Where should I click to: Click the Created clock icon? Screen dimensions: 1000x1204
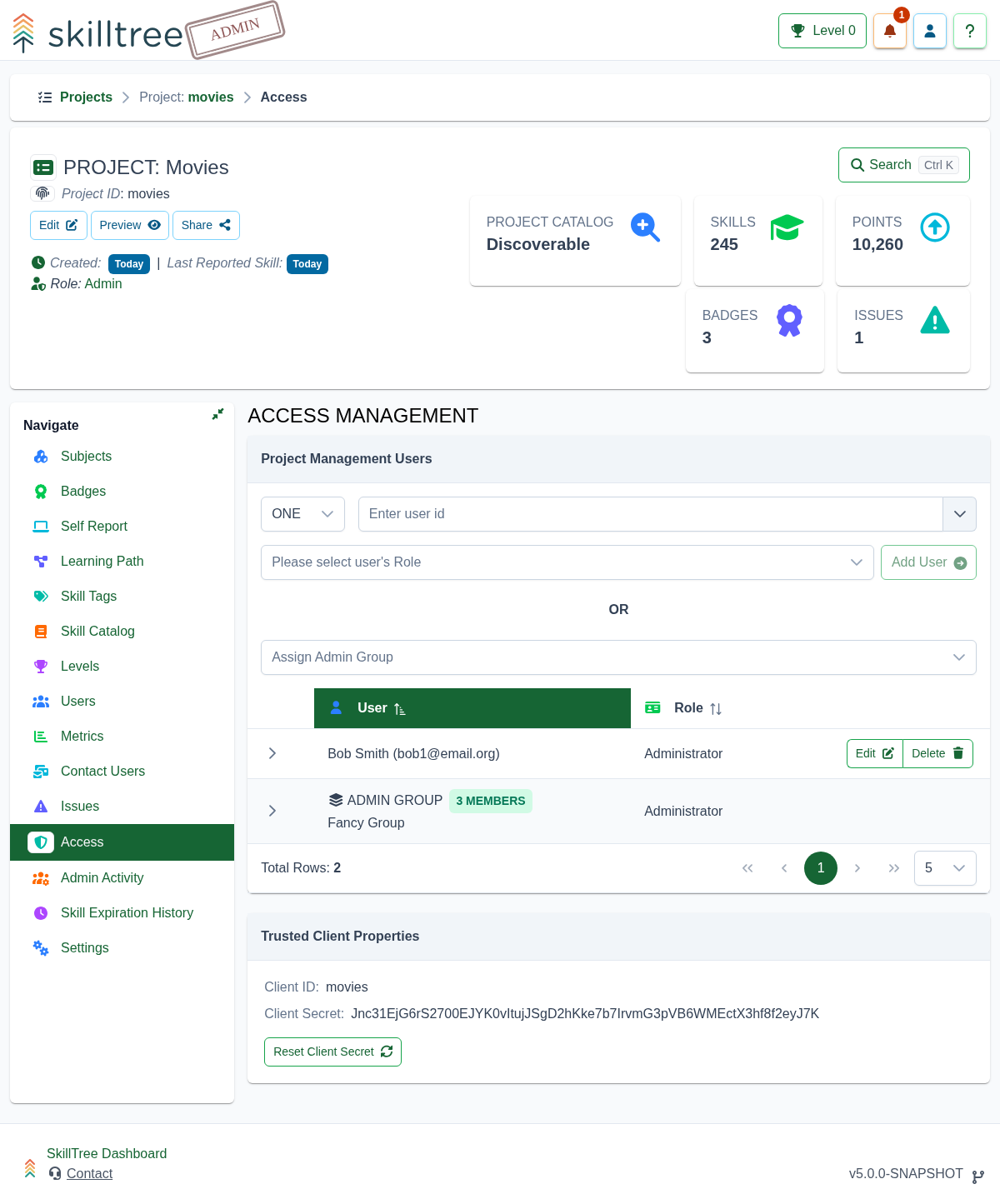point(38,262)
